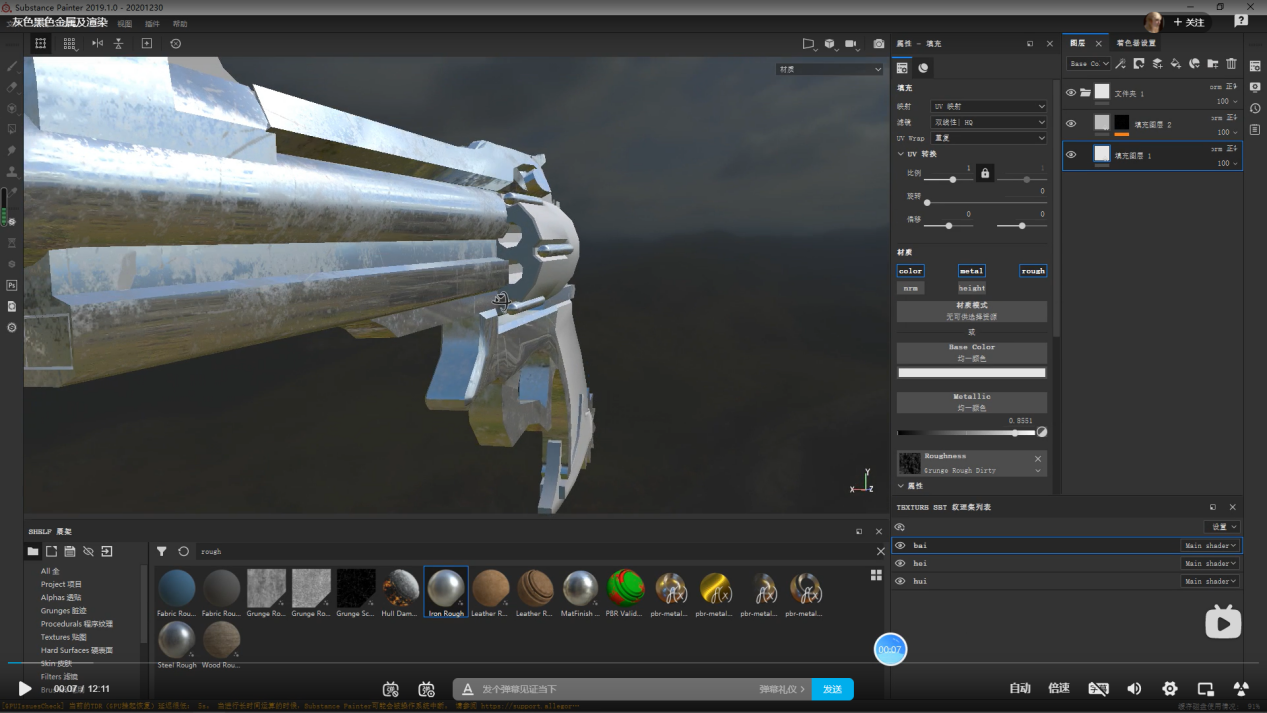The width and height of the screenshot is (1267, 713).
Task: Switch to the 图层 layers tab
Action: (1078, 43)
